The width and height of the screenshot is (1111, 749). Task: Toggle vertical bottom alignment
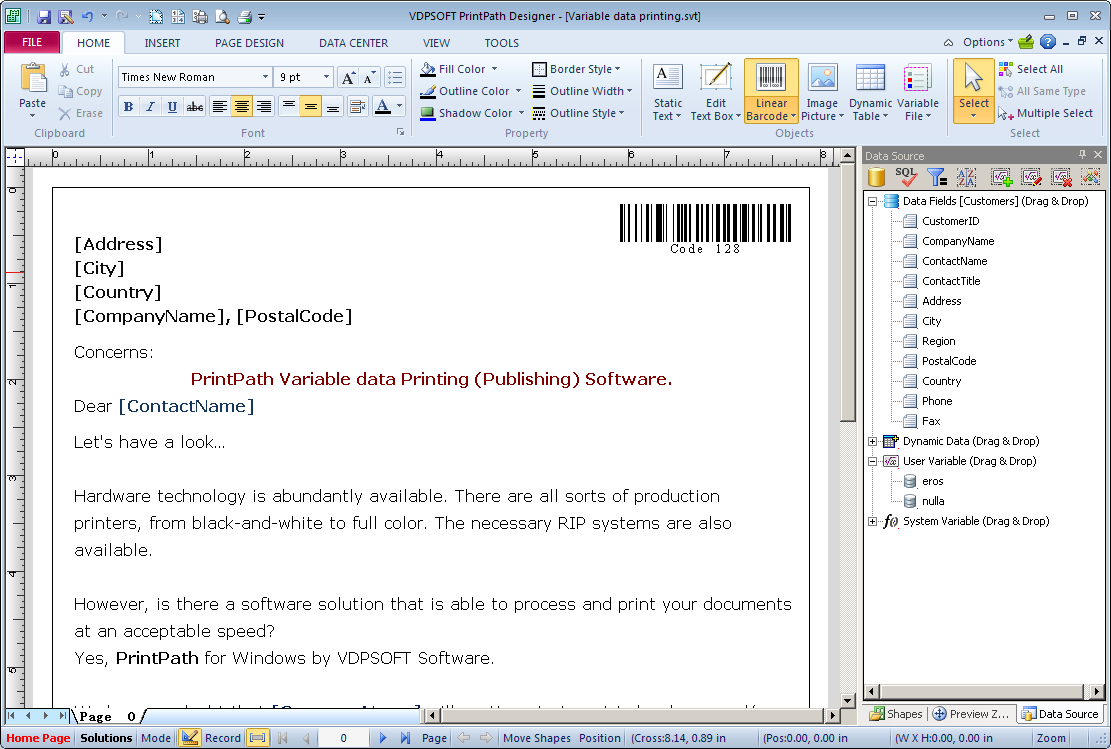[x=332, y=106]
